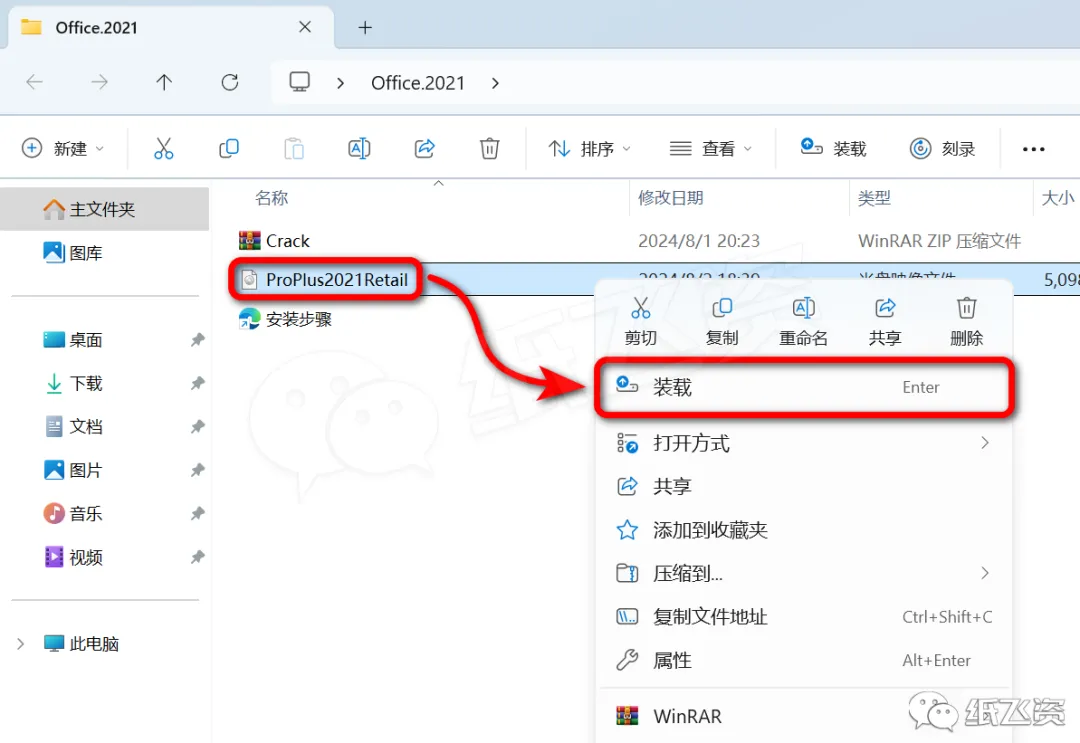Click the Cut scissors icon in toolbar
The width and height of the screenshot is (1080, 743).
(x=163, y=148)
